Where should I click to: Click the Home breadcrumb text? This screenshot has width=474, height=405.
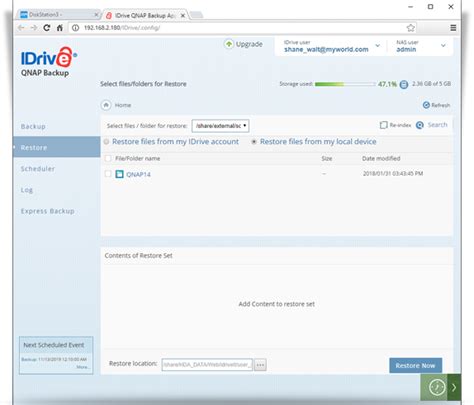(123, 105)
